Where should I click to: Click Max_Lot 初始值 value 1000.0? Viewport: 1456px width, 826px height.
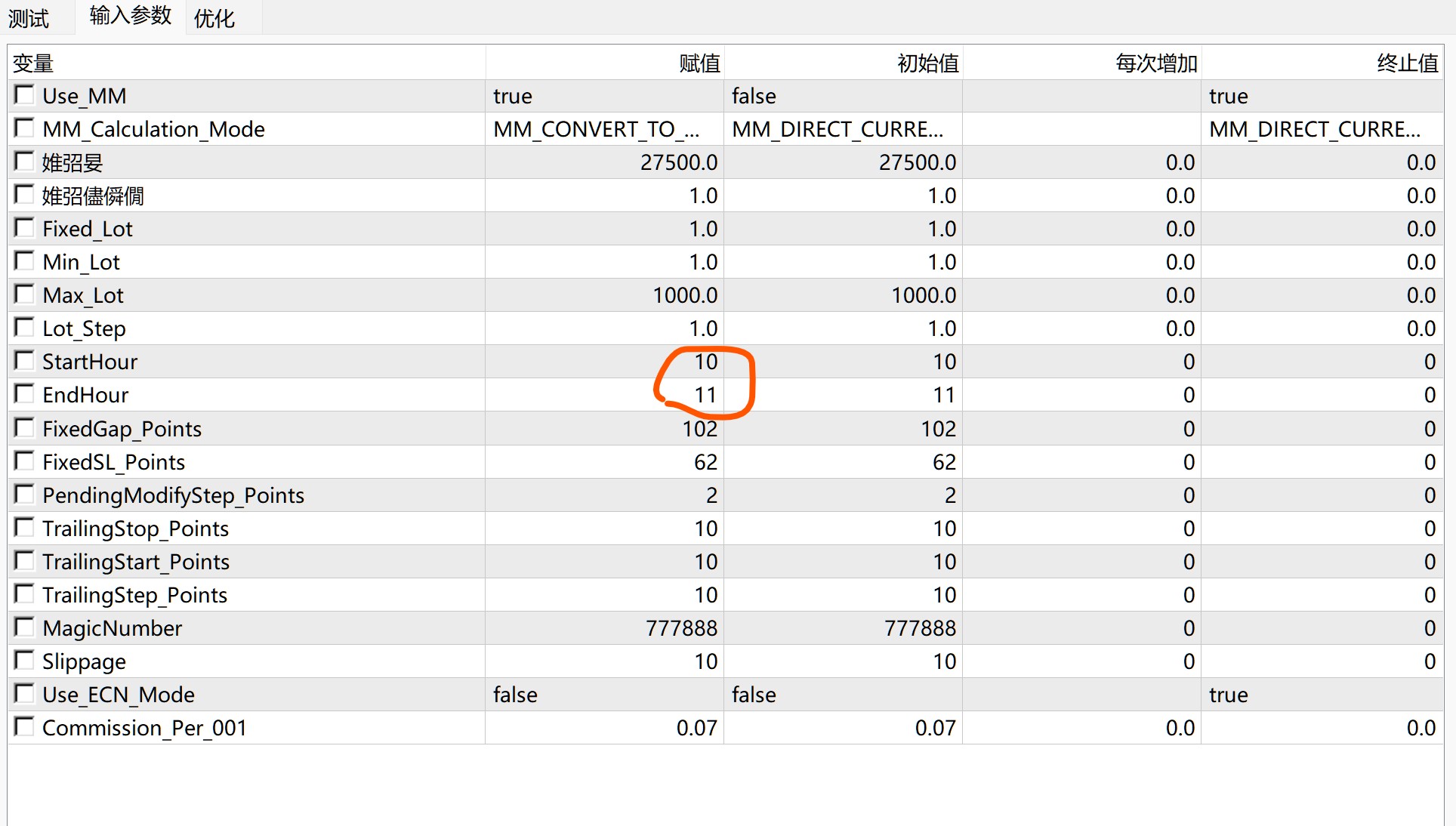pos(923,295)
